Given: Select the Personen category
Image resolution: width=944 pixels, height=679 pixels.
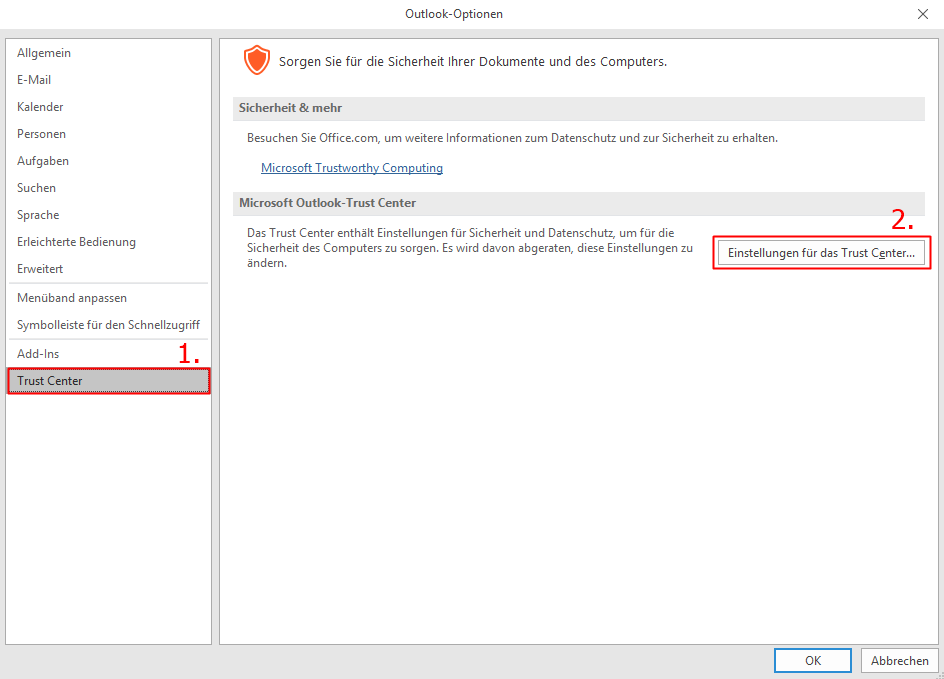Looking at the screenshot, I should [41, 134].
